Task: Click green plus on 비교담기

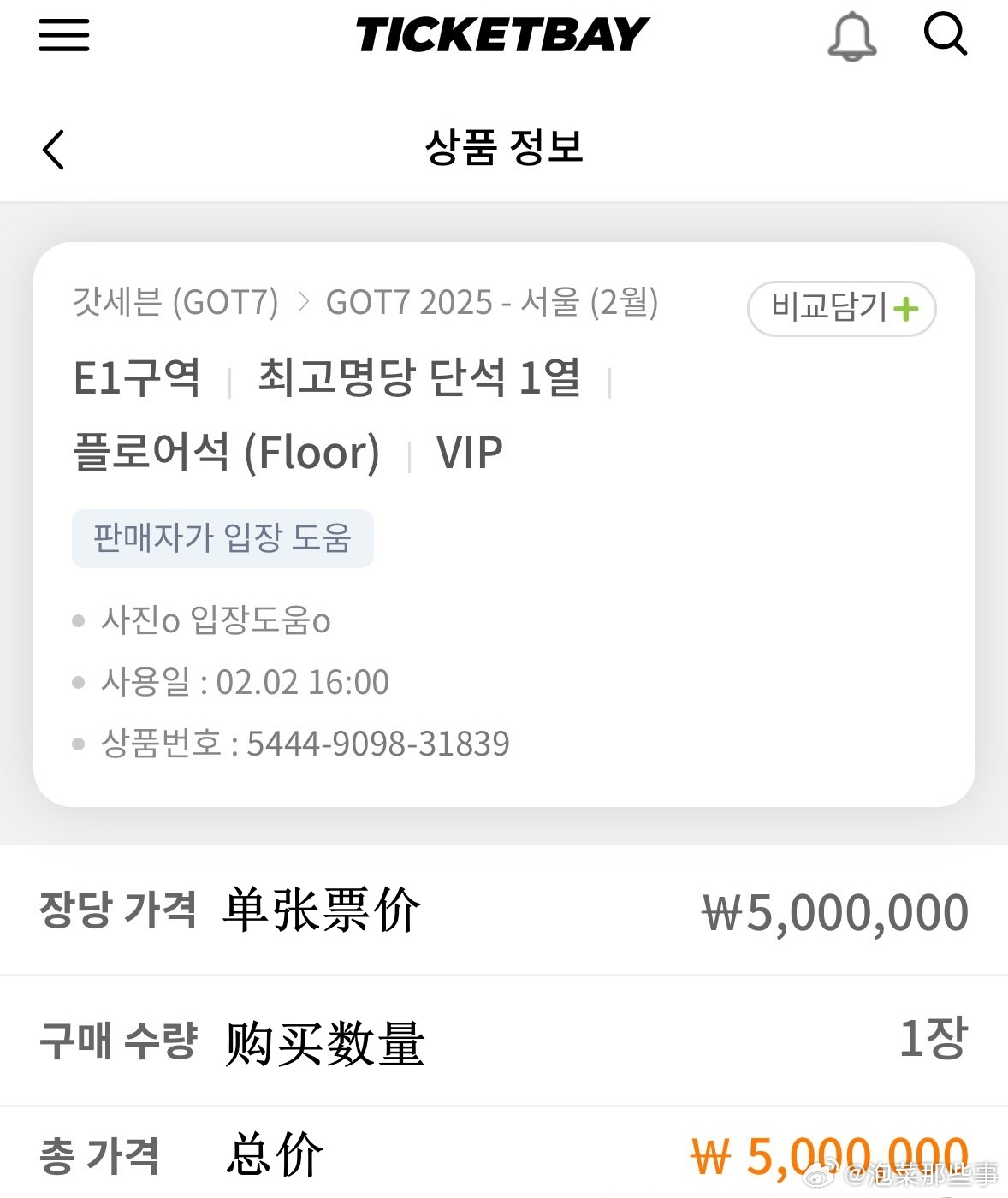Action: click(x=905, y=309)
